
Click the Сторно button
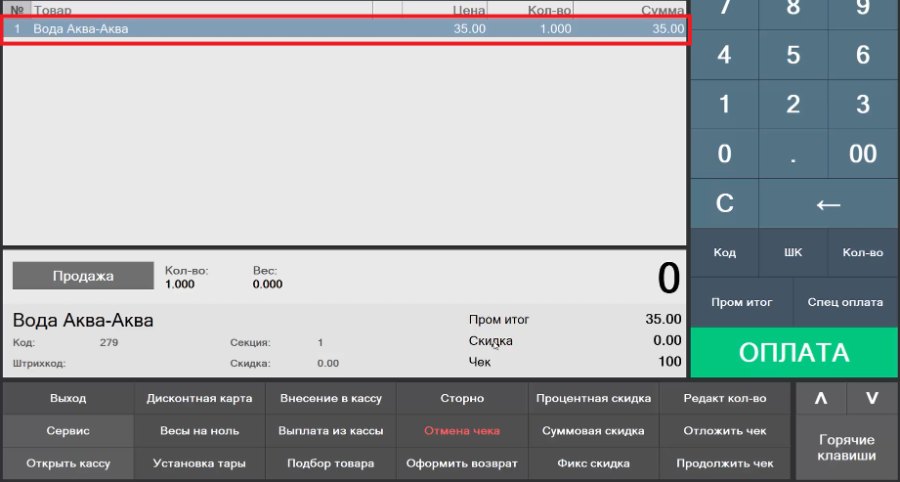pos(462,398)
